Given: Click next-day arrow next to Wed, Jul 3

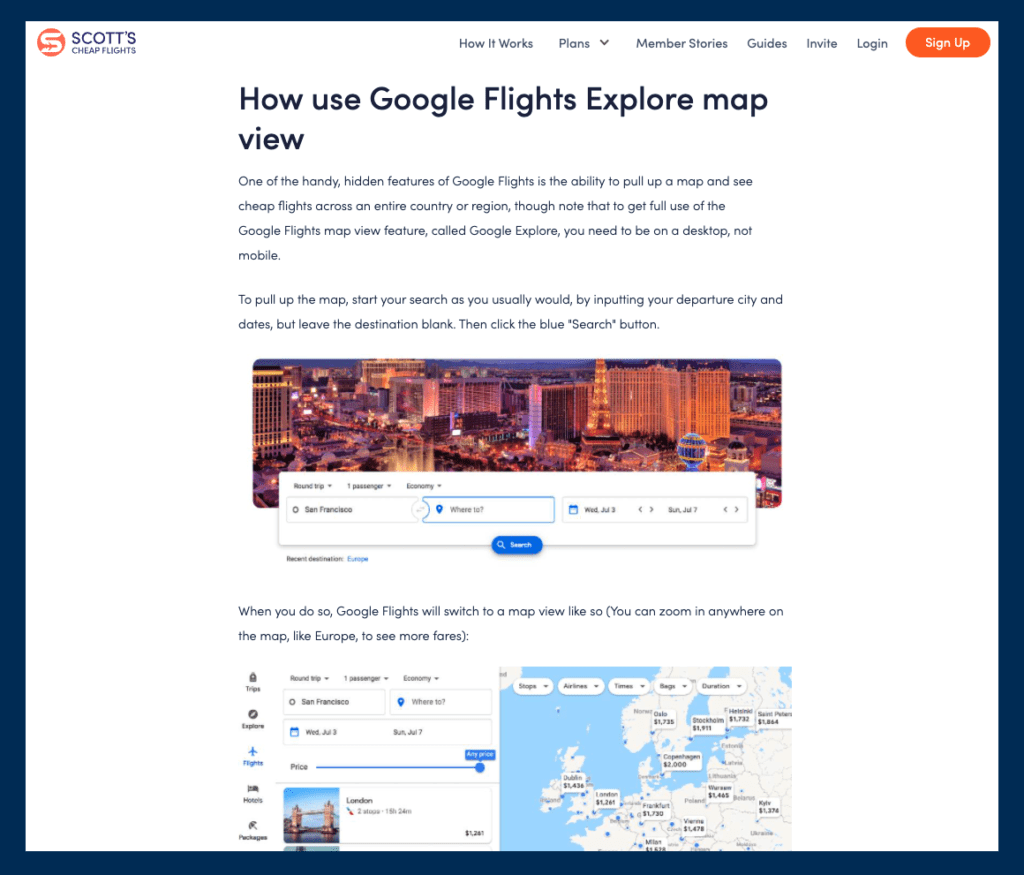Looking at the screenshot, I should 651,509.
